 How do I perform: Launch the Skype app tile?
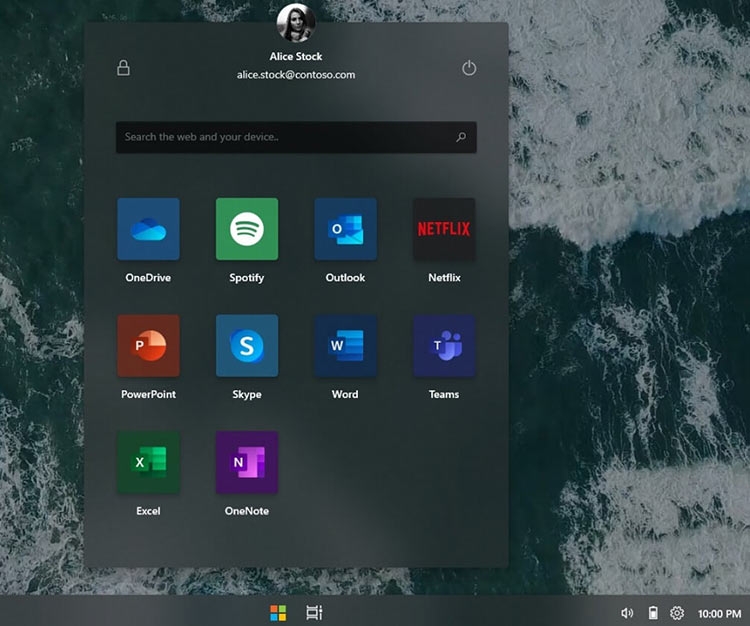tap(247, 346)
